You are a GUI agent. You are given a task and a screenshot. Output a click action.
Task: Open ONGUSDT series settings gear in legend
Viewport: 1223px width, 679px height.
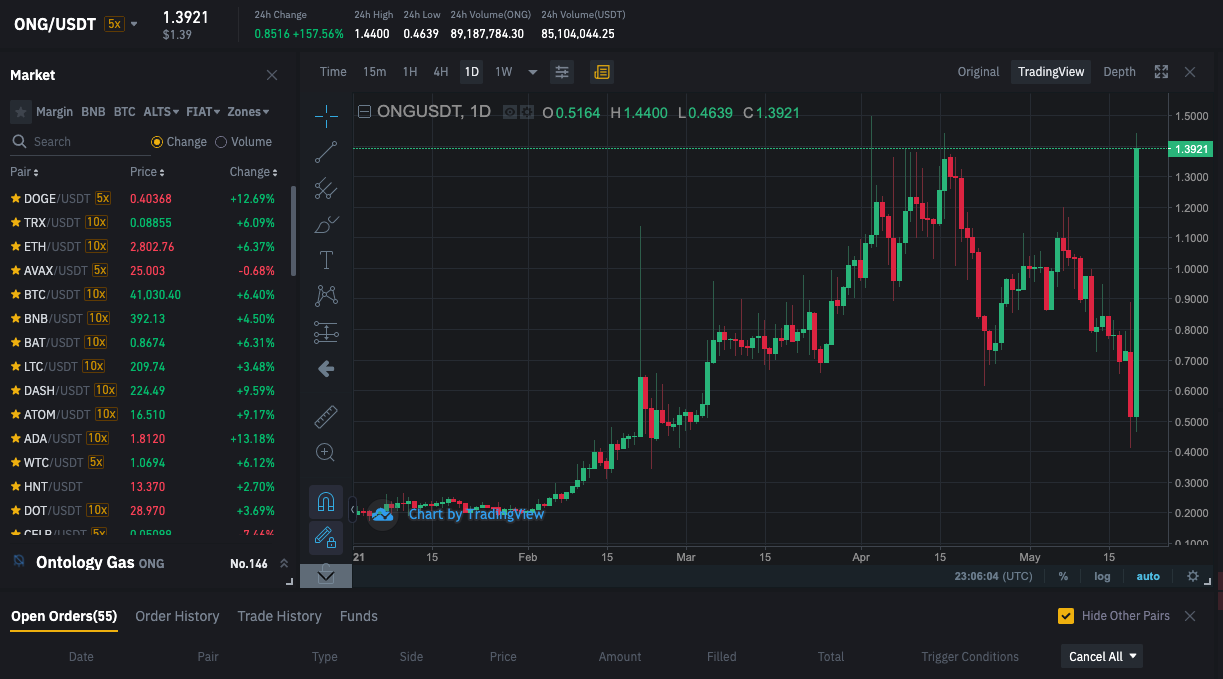[526, 112]
